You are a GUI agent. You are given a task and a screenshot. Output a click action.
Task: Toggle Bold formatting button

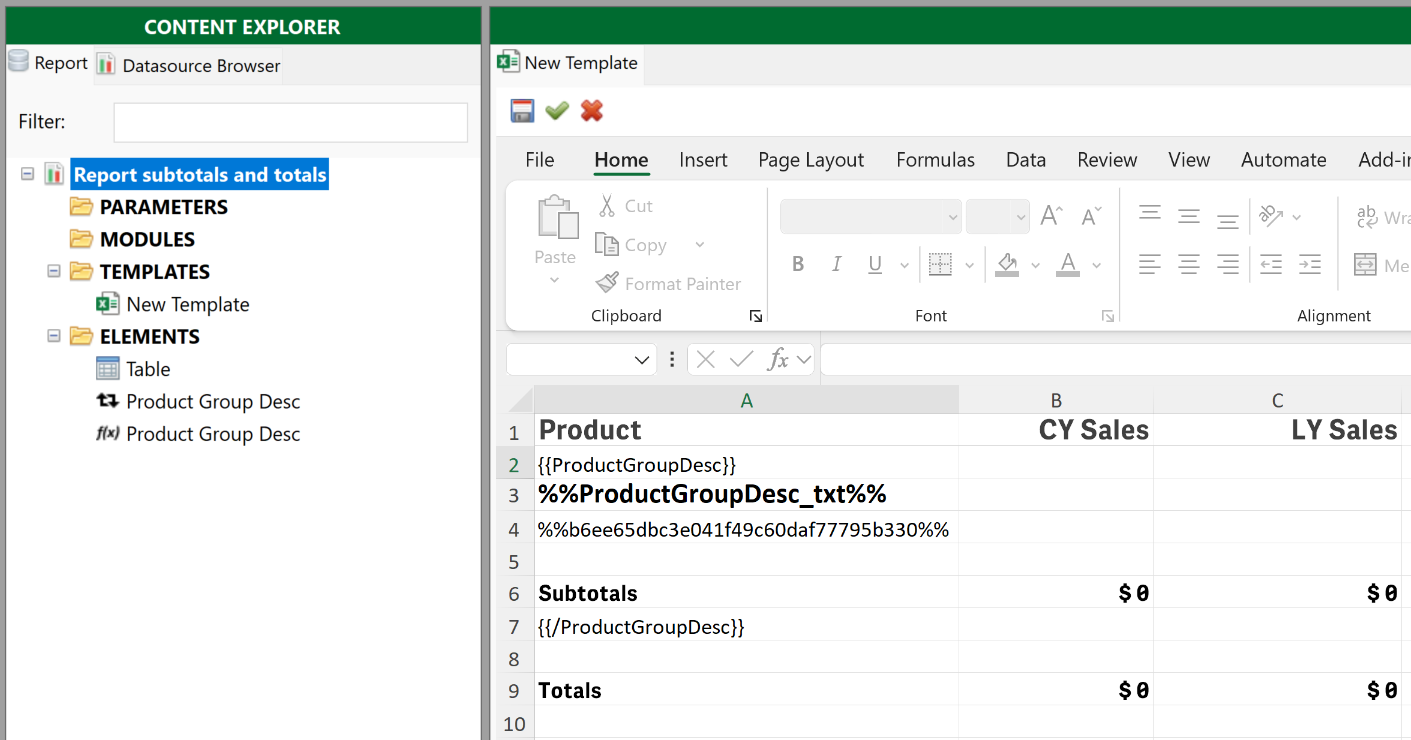tap(798, 265)
